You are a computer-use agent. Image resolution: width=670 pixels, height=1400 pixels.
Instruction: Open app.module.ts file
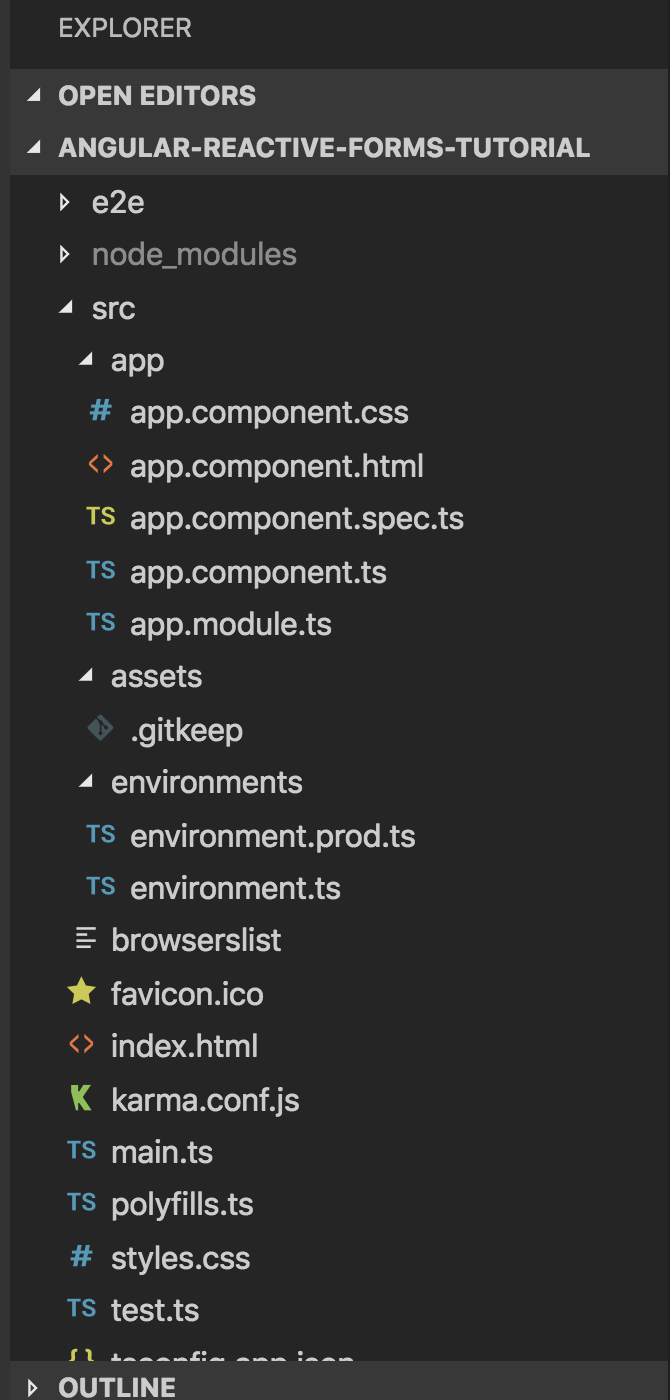coord(231,624)
